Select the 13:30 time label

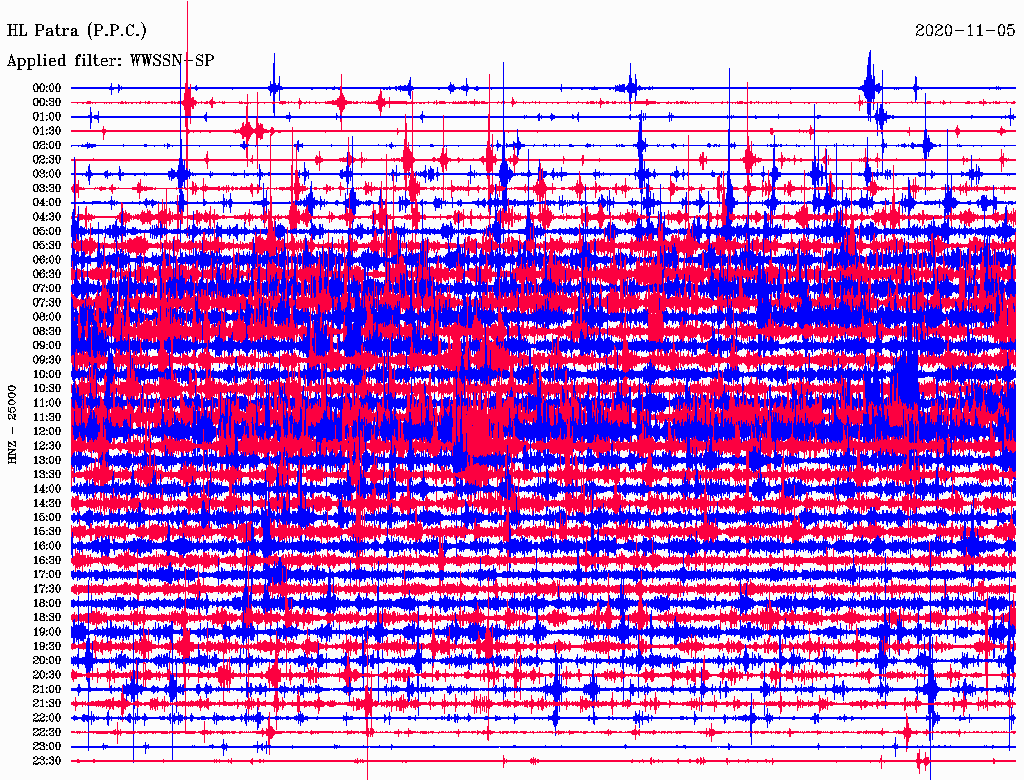click(47, 475)
